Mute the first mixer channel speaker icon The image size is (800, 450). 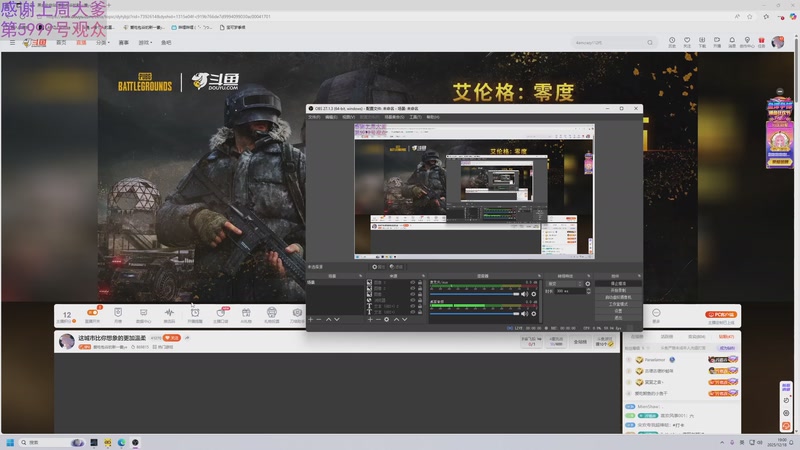click(x=524, y=294)
